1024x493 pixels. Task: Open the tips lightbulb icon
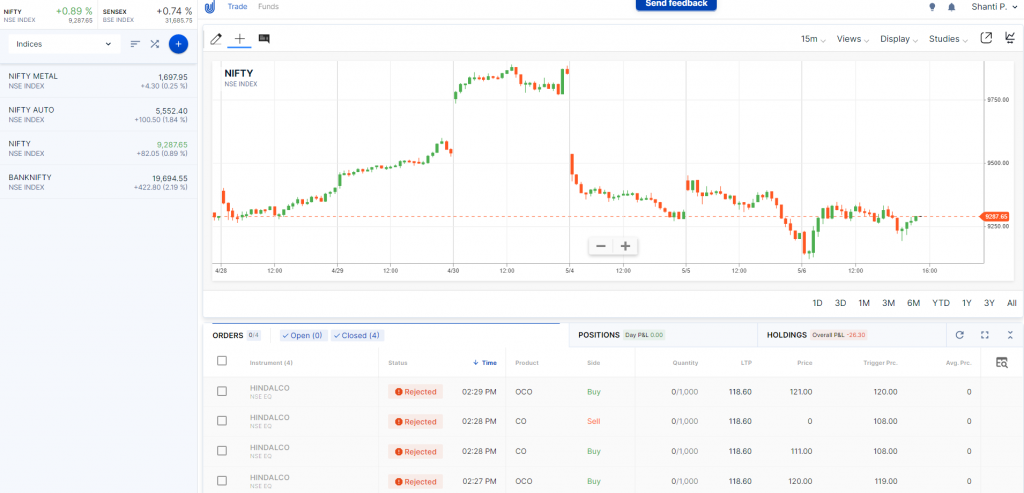932,7
